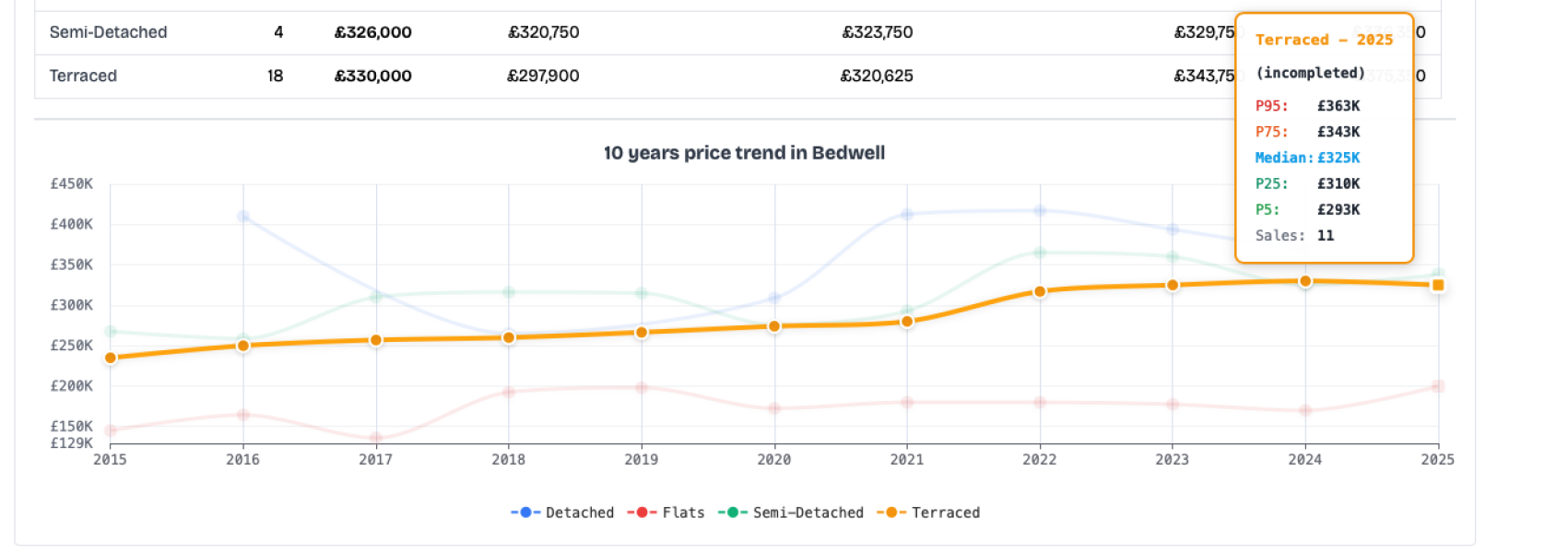
Task: Click the faded red Flats 2018 point
Action: coord(509,392)
